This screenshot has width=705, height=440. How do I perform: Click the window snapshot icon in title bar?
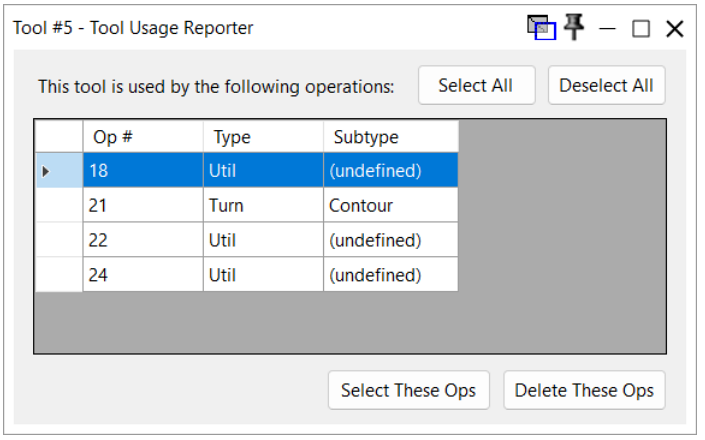[542, 28]
